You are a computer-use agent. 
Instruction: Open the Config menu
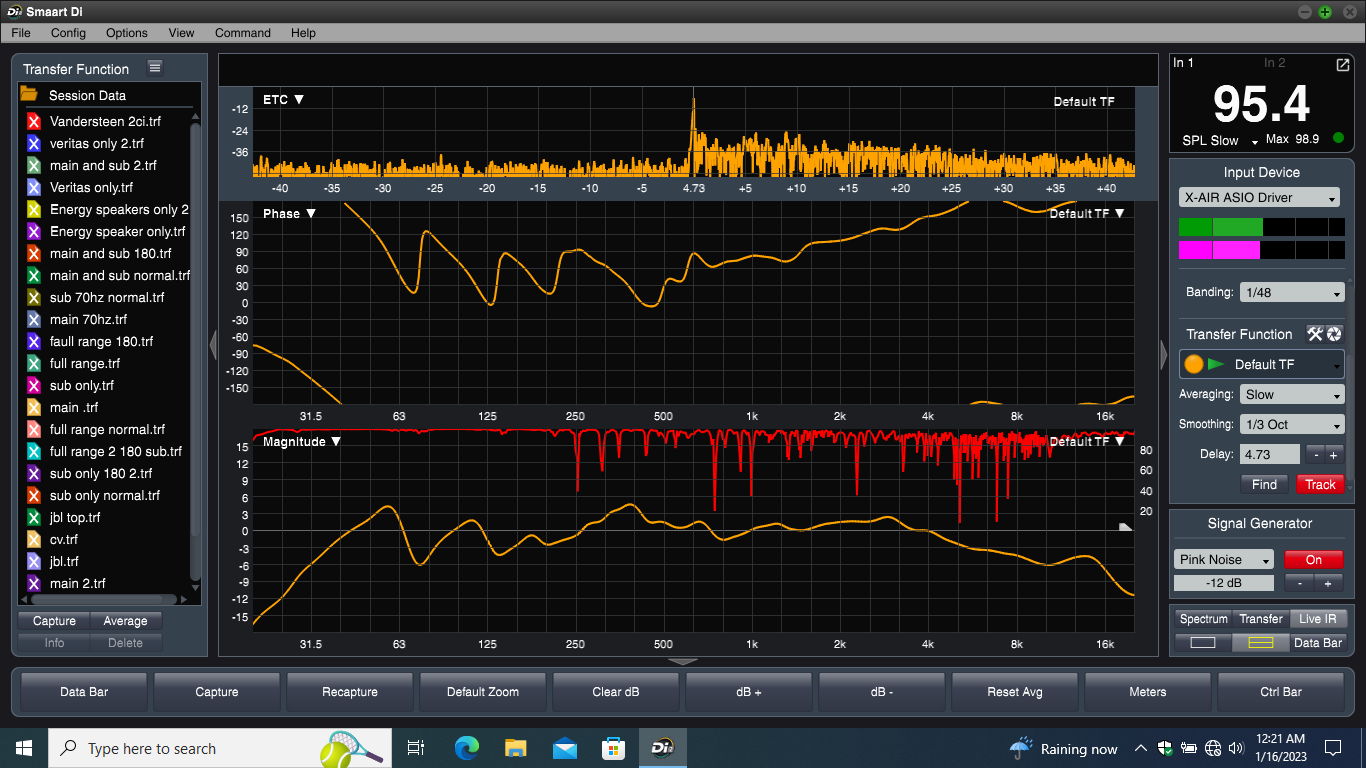pos(68,33)
